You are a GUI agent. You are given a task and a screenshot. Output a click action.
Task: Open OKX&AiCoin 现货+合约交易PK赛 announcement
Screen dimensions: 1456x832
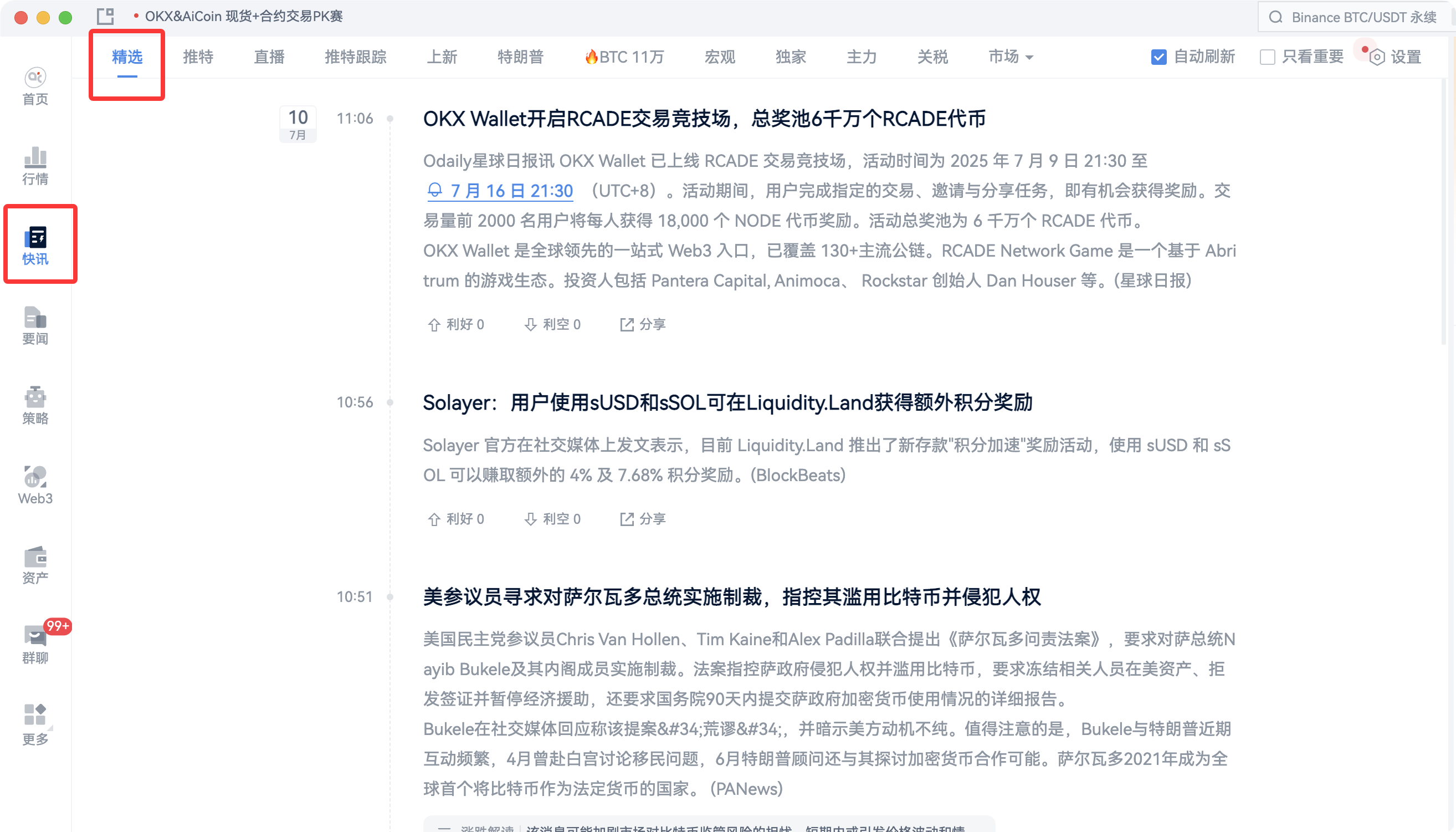244,17
